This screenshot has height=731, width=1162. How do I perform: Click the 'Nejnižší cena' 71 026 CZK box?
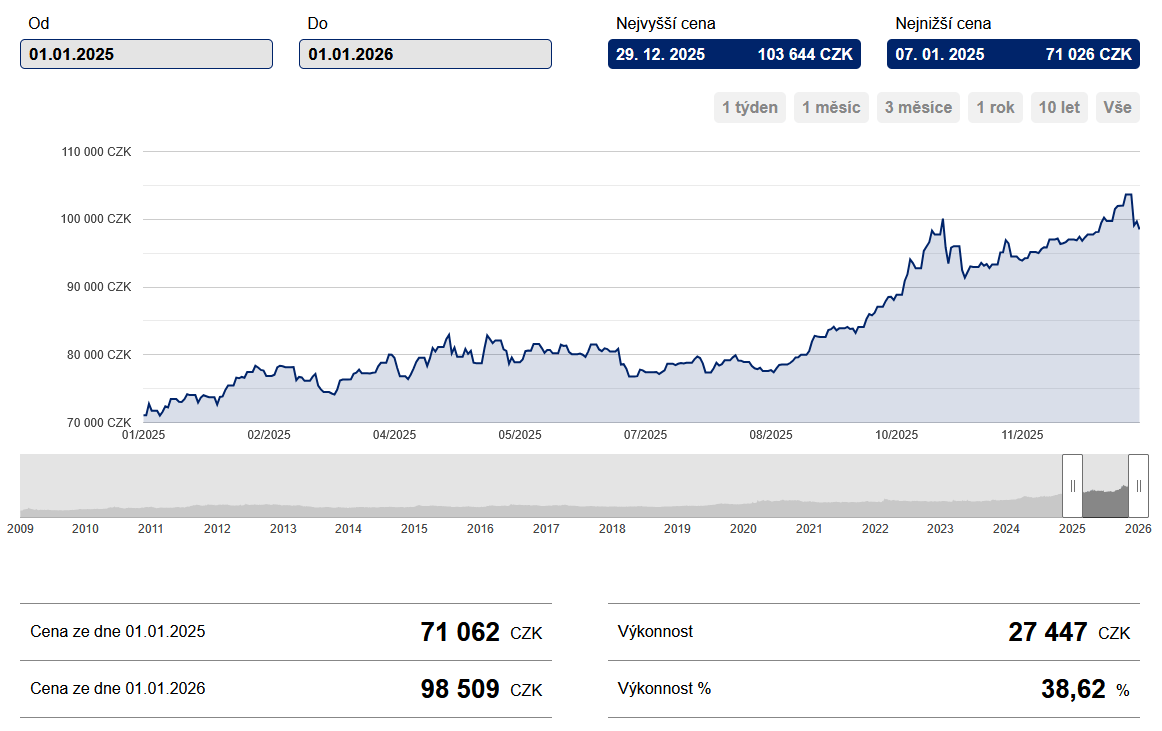point(1013,54)
